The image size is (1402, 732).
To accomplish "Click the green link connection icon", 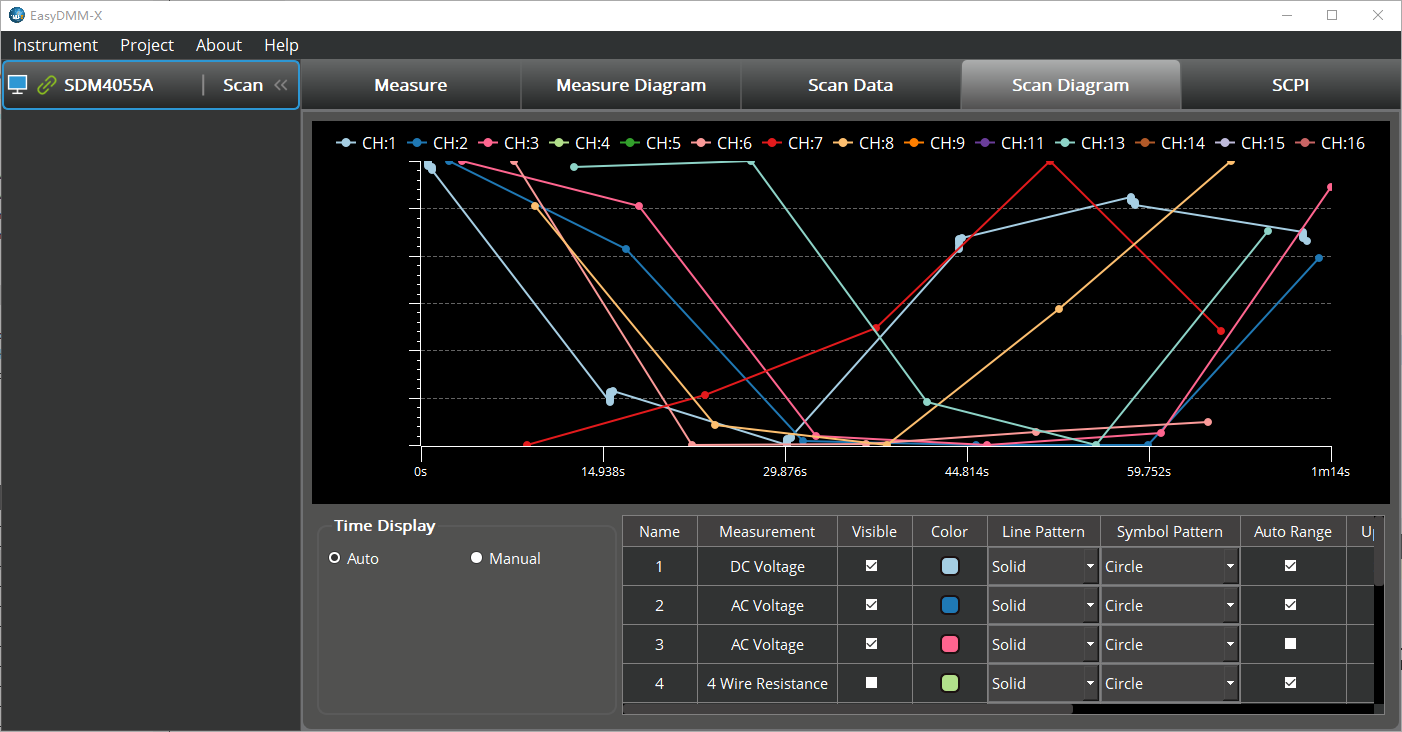I will click(46, 85).
